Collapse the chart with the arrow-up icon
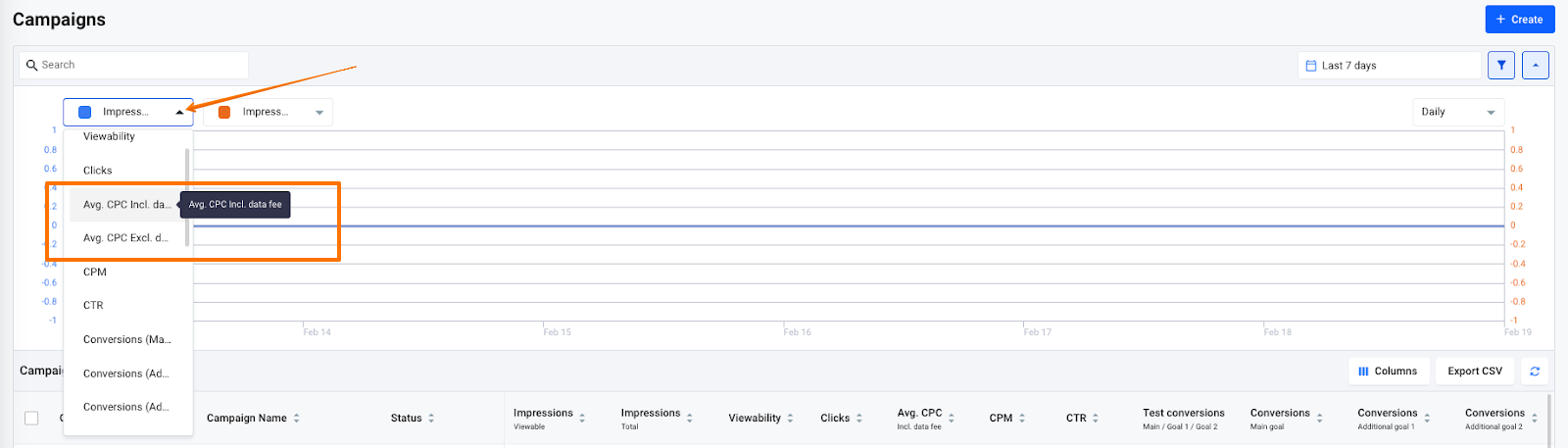This screenshot has width=1568, height=448. [1535, 66]
